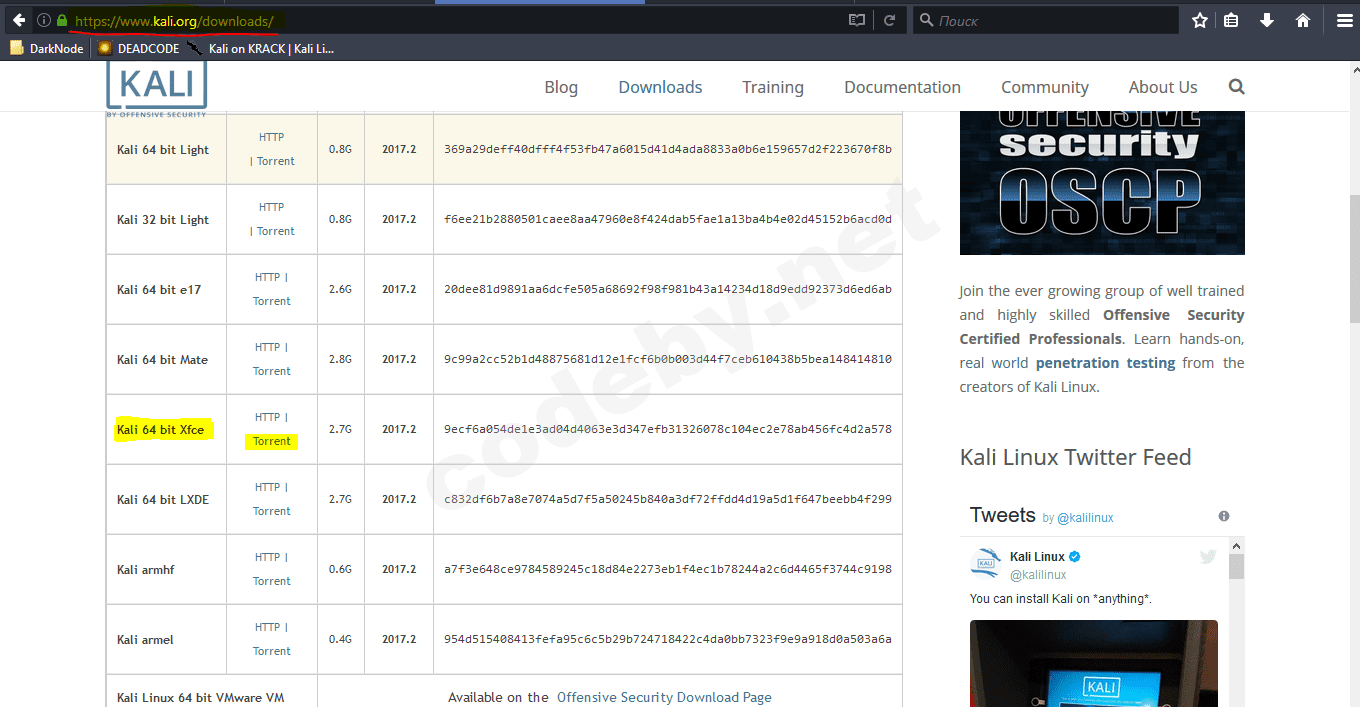The height and width of the screenshot is (707, 1360).
Task: Click the Twitter feed scrollbar thumb
Action: point(1236,567)
